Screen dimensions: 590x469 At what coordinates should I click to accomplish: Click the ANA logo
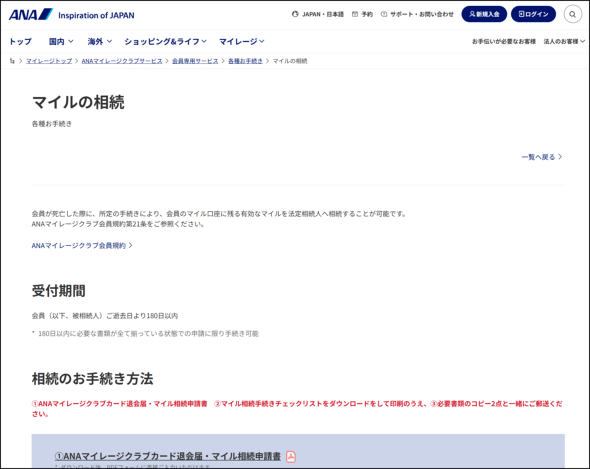pyautogui.click(x=31, y=15)
